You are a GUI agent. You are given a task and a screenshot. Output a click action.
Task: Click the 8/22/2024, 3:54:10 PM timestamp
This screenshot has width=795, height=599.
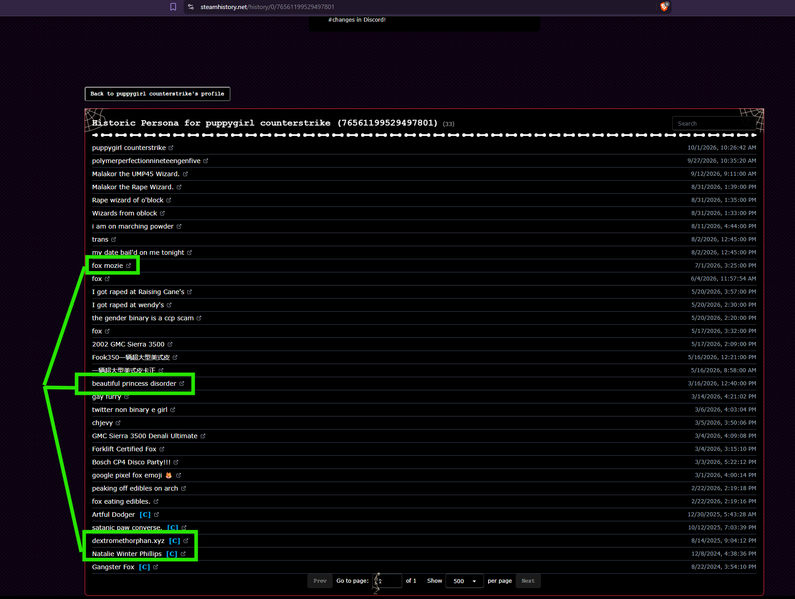coord(724,567)
